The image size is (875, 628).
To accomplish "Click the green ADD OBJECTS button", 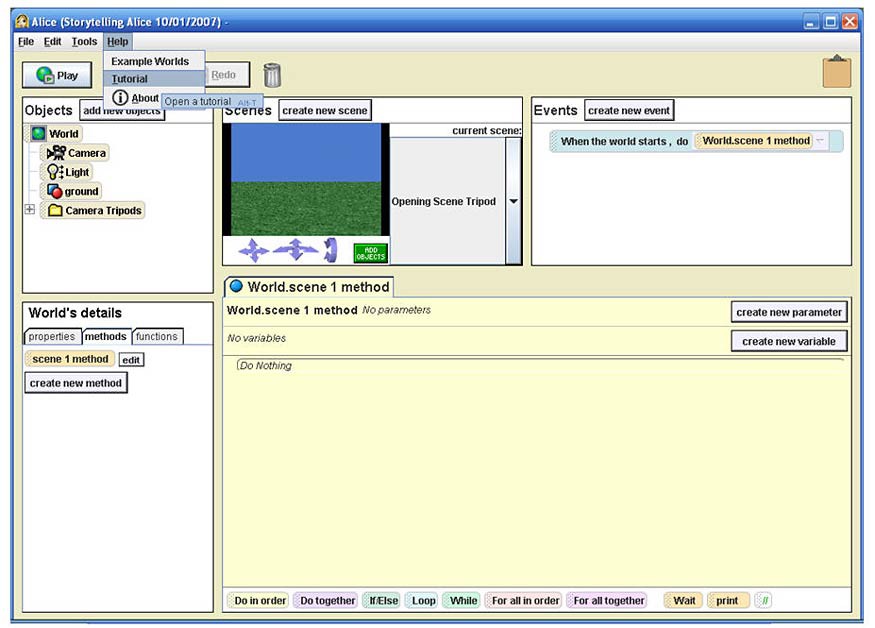I will point(371,253).
